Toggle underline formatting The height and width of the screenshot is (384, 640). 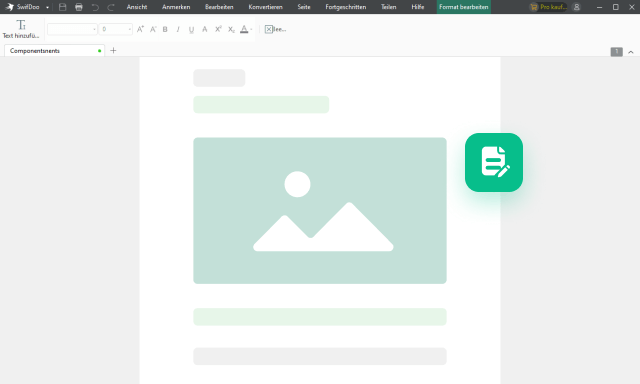click(x=191, y=29)
